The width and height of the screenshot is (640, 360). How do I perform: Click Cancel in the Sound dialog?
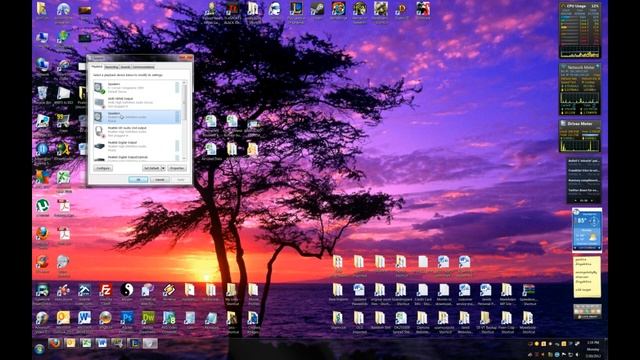pyautogui.click(x=160, y=180)
